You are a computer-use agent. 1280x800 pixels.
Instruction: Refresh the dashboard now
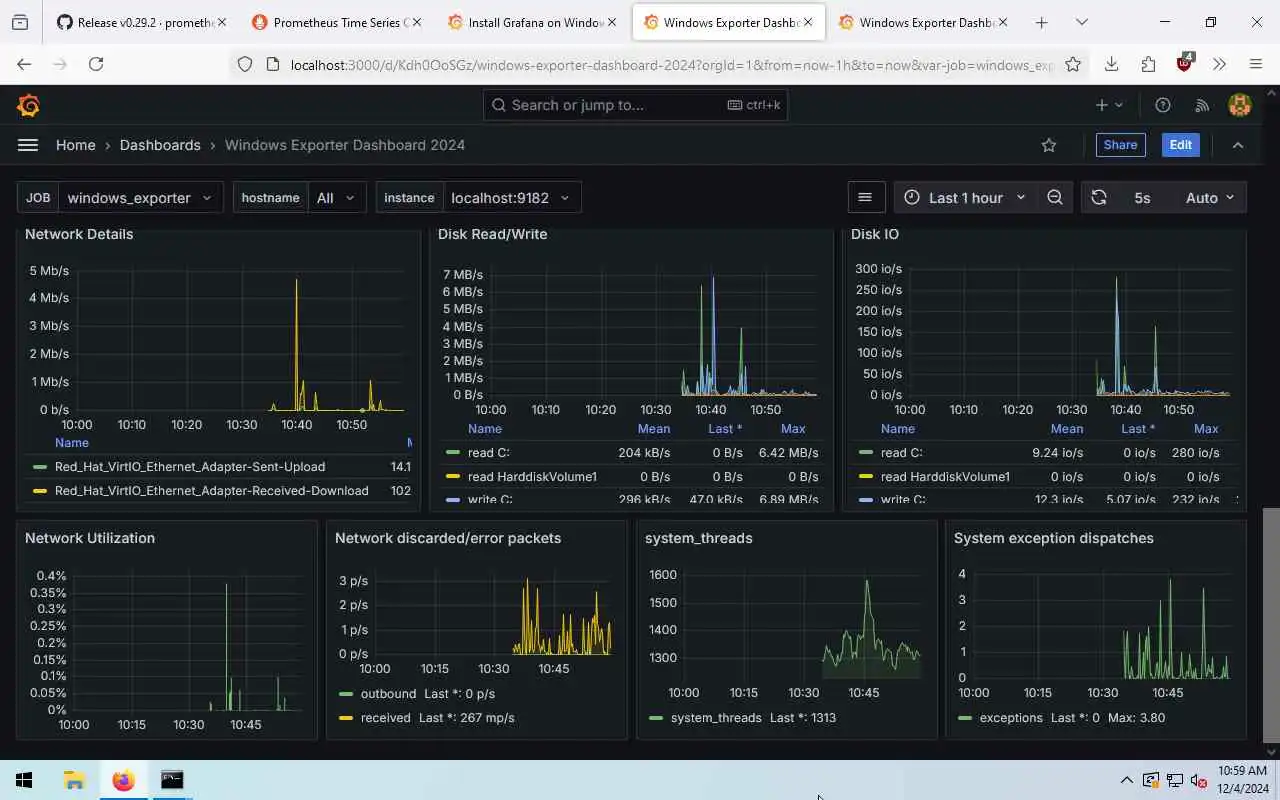[1099, 197]
